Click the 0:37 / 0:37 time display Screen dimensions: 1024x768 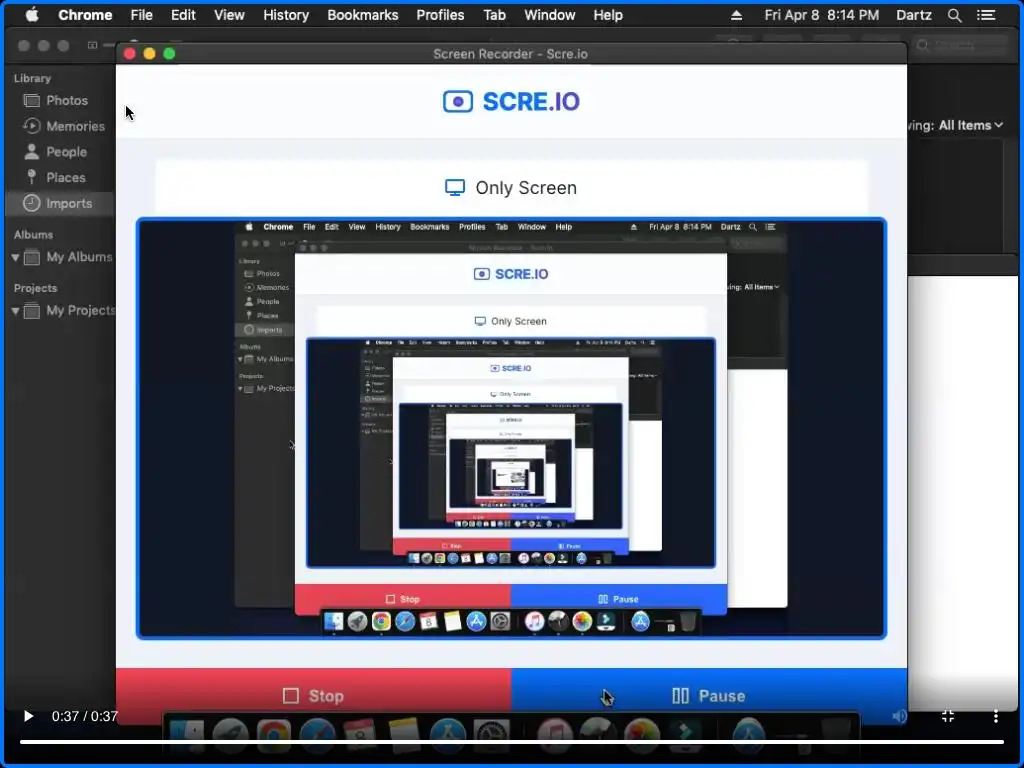pyautogui.click(x=85, y=716)
